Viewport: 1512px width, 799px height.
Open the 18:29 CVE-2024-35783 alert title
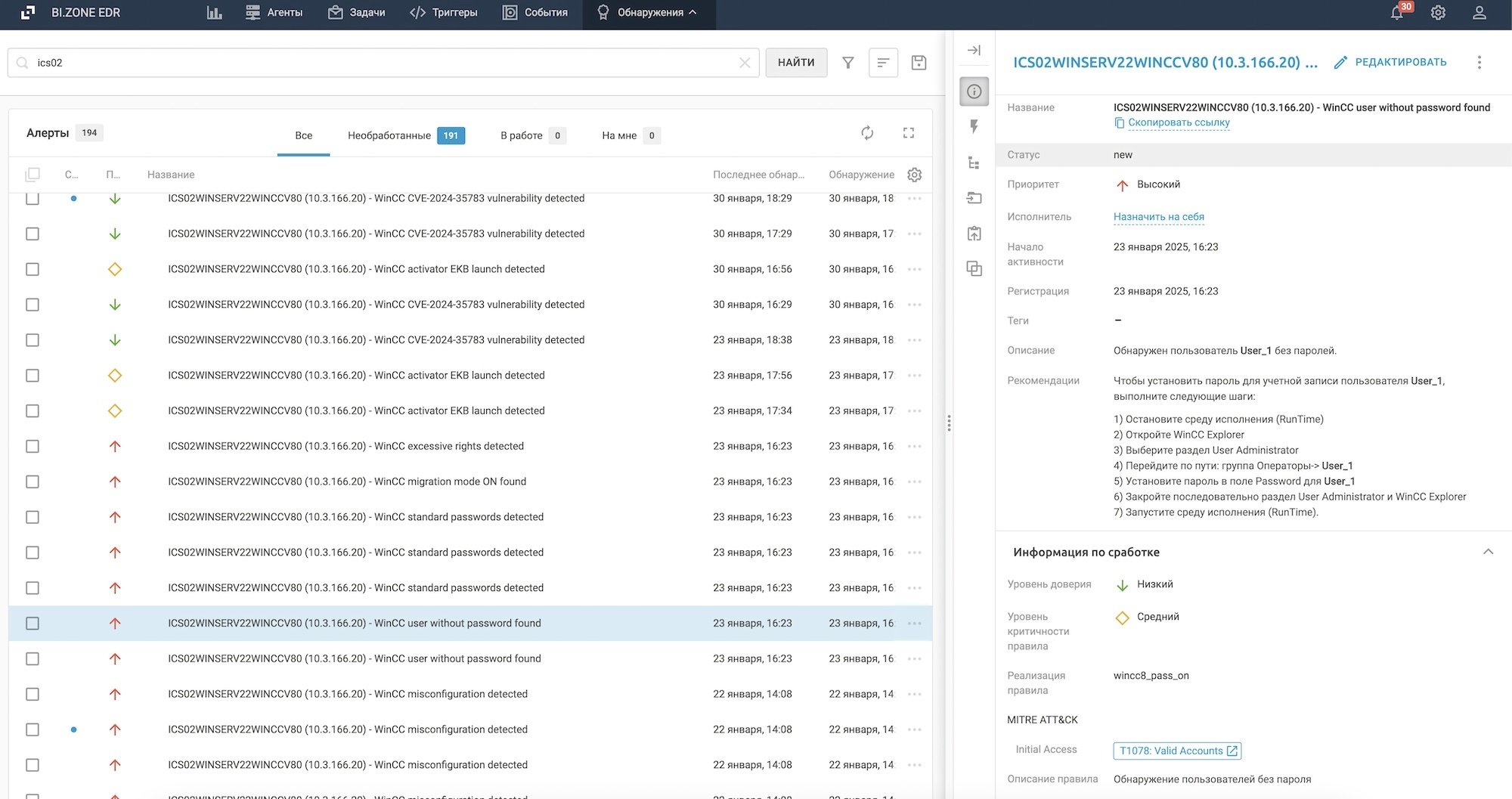pos(376,199)
